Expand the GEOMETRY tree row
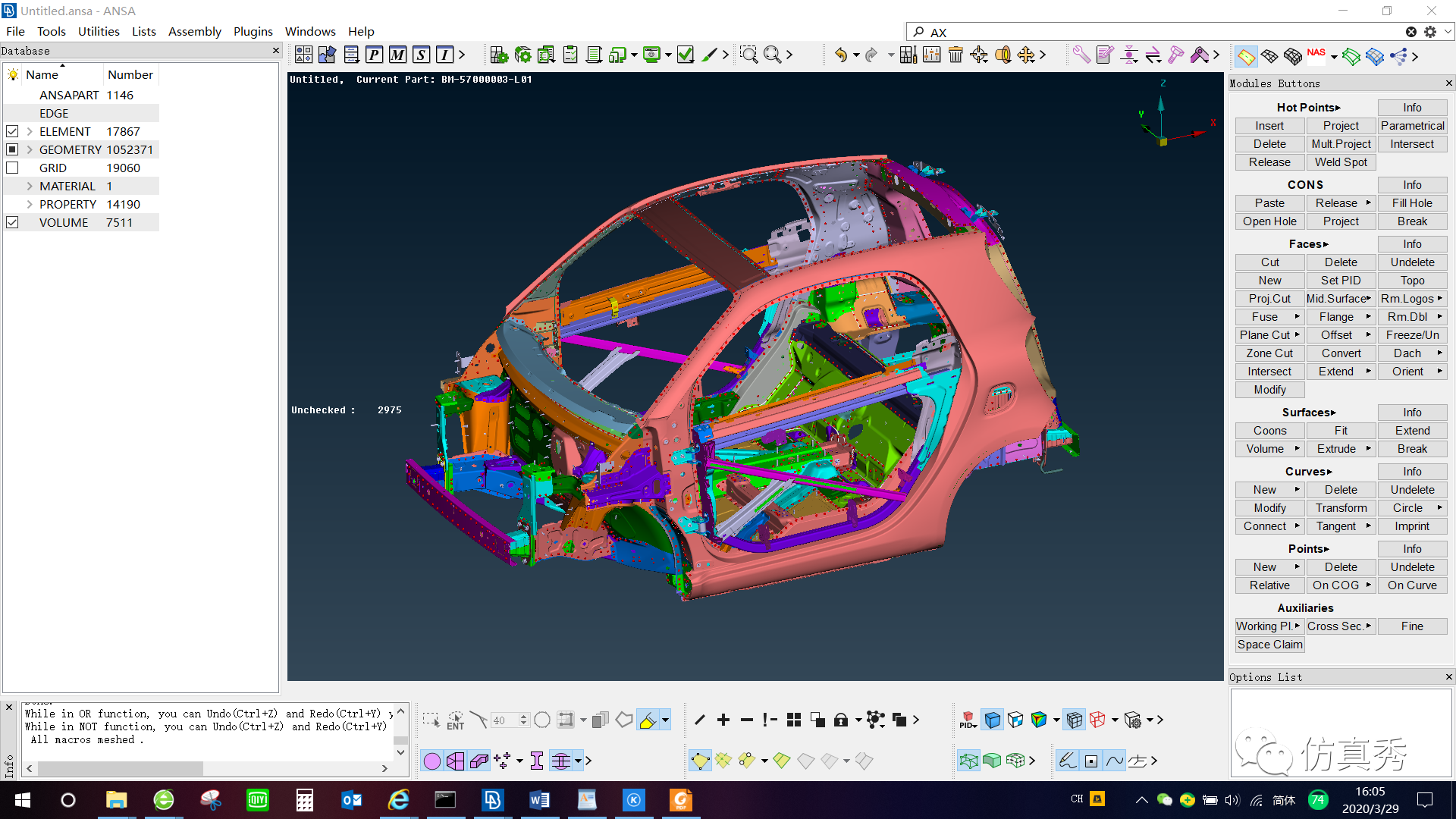 tap(30, 149)
